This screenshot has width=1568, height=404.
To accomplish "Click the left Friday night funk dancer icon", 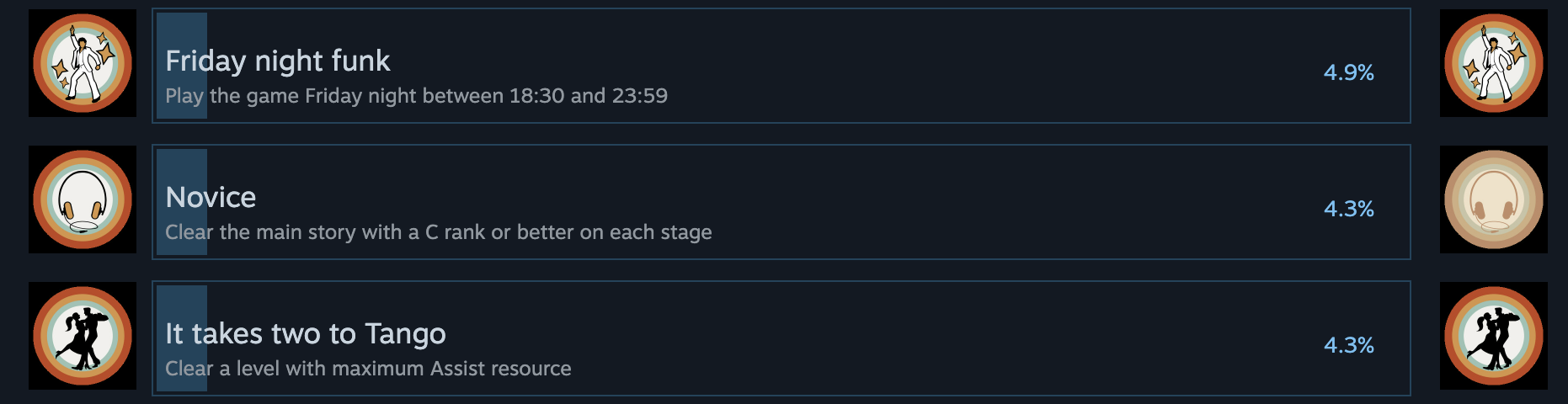I will click(x=83, y=63).
